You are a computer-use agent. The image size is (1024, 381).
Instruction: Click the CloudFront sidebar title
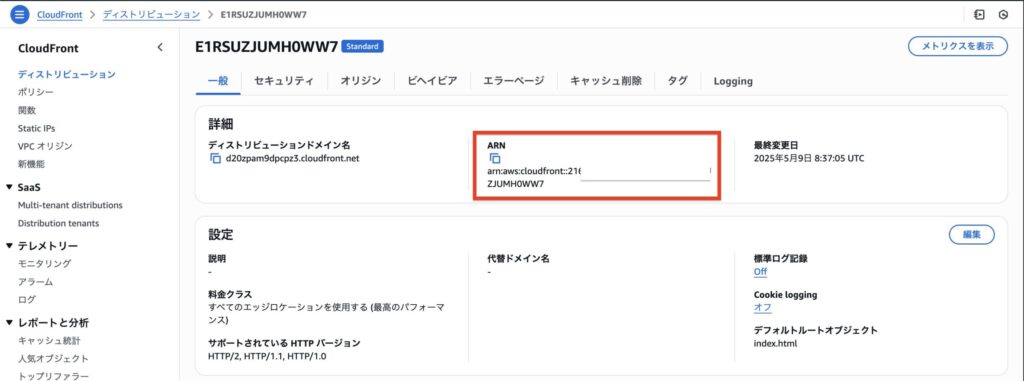(48, 48)
